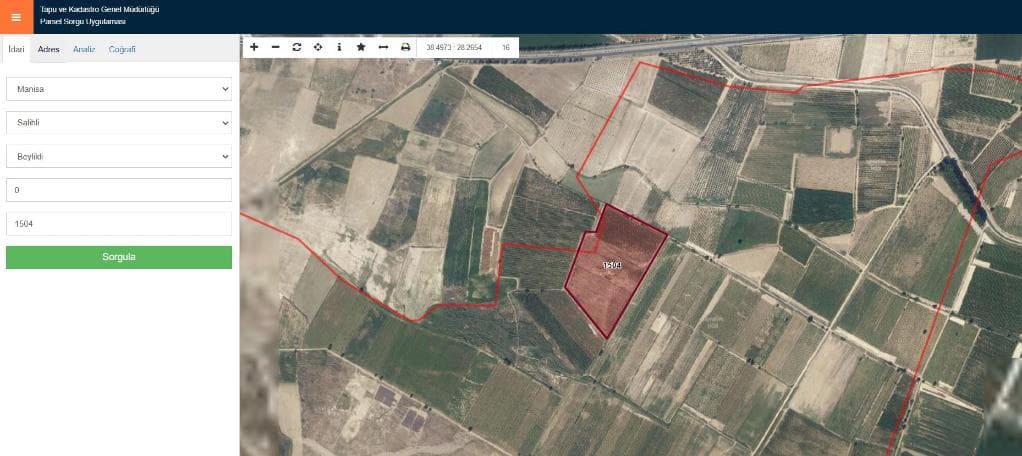Open the orange hamburger menu
Viewport: 1022px width, 456px height.
point(16,17)
